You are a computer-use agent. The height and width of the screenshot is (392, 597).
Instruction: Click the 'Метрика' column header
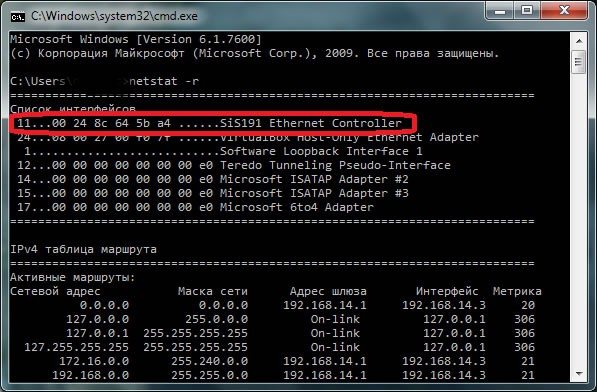[517, 292]
